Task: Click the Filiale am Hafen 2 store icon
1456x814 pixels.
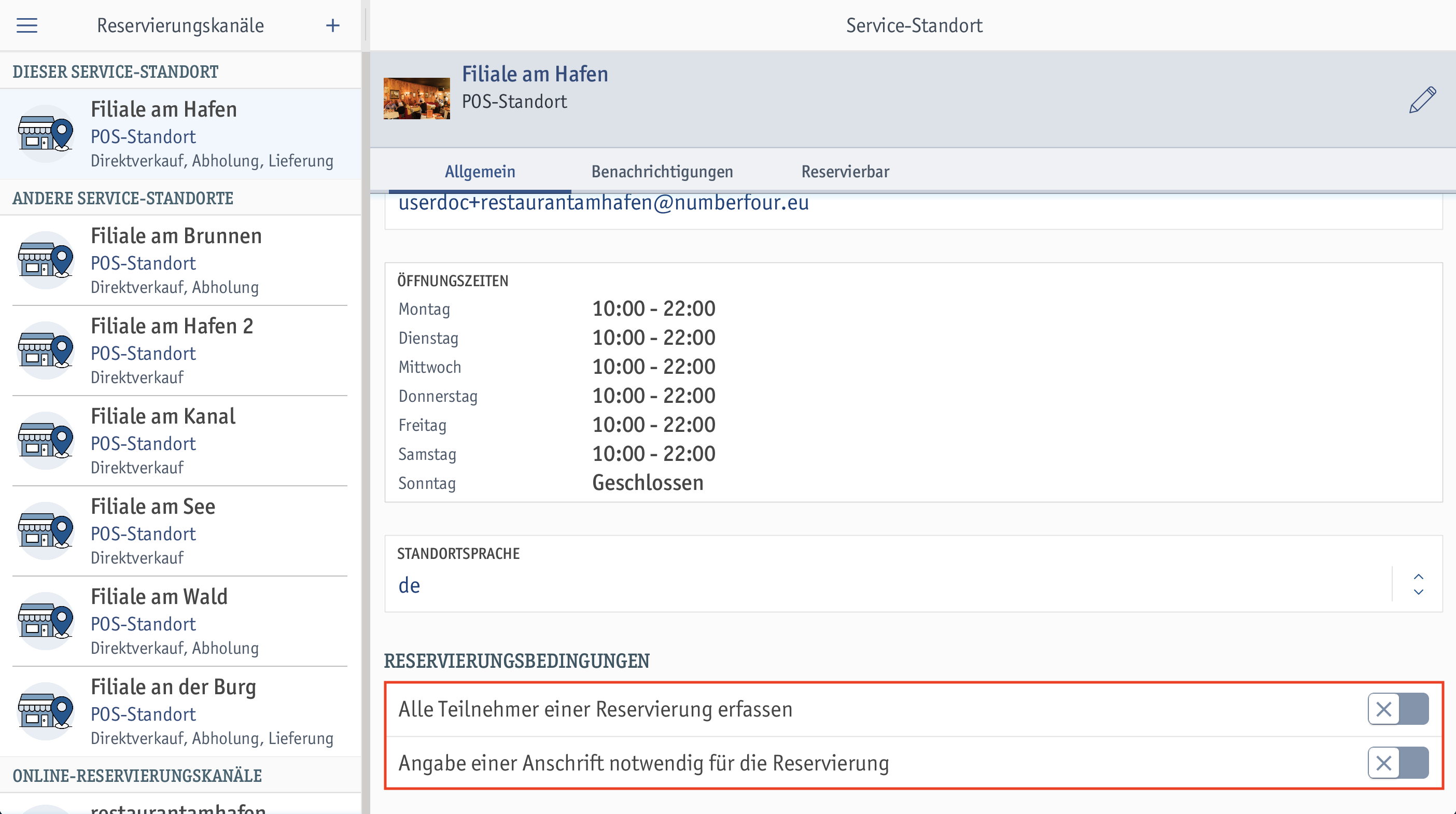Action: [46, 350]
